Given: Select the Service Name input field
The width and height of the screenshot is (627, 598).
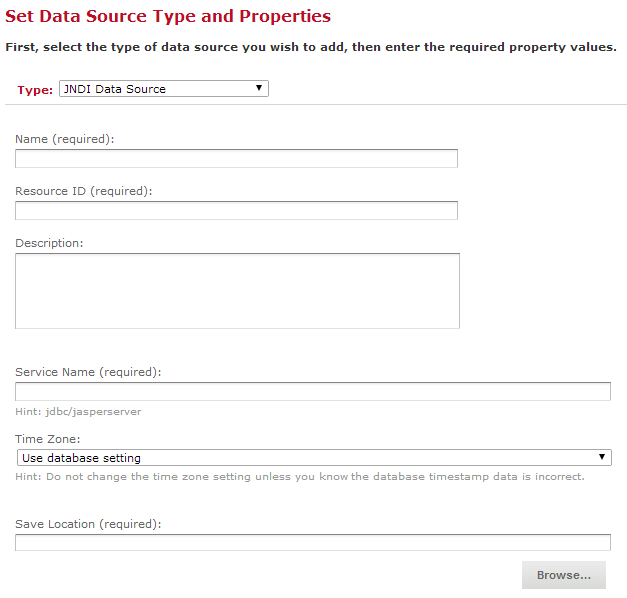Looking at the screenshot, I should pyautogui.click(x=312, y=391).
